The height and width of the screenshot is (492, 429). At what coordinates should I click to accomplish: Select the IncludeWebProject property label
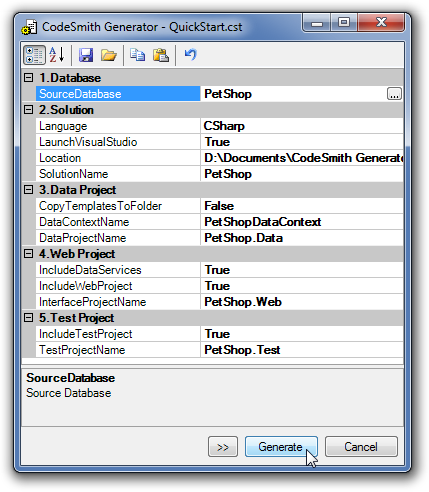click(x=86, y=286)
